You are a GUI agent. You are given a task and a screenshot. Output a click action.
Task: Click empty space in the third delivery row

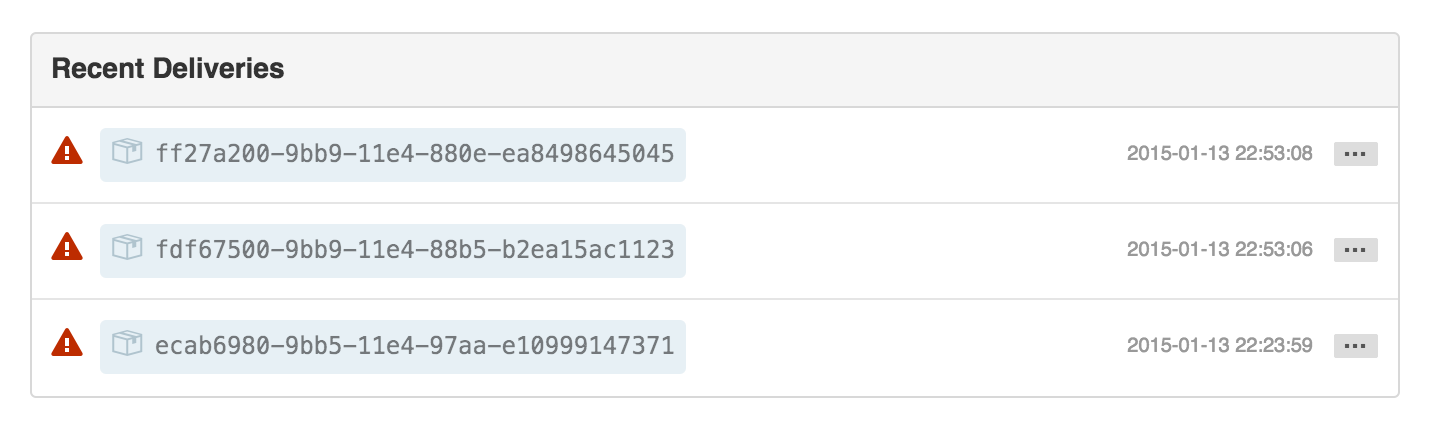point(900,346)
